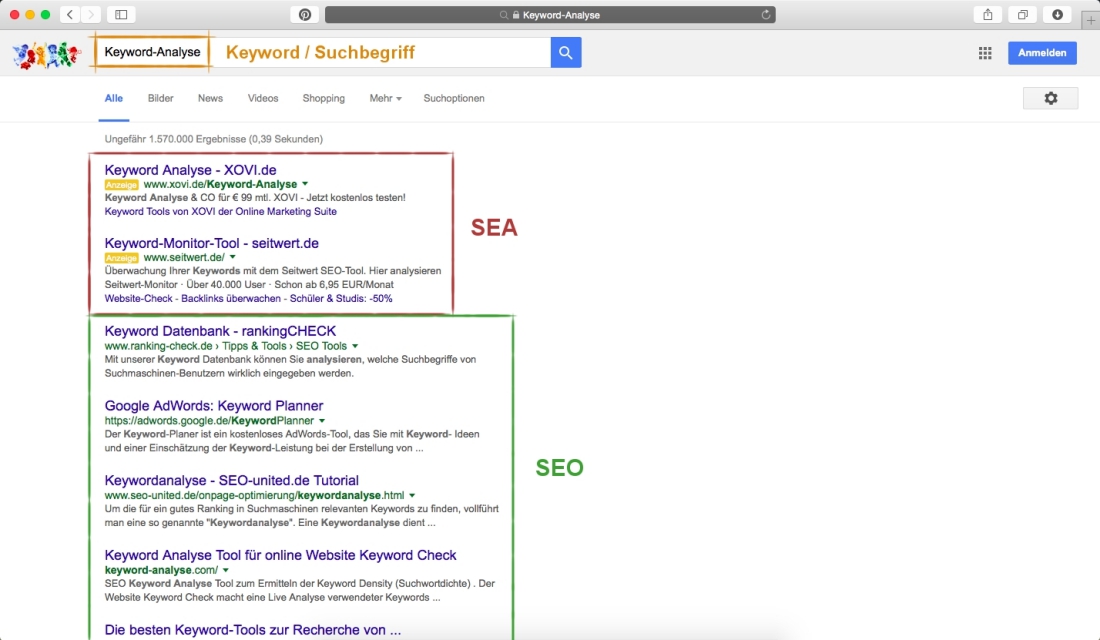This screenshot has height=640, width=1100.
Task: Open the Google apps grid icon
Action: [x=985, y=53]
